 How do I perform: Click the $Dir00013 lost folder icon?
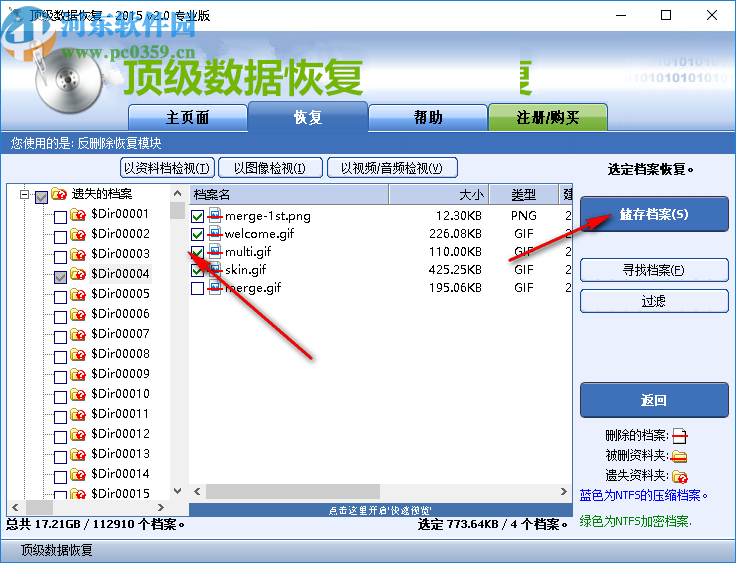78,454
